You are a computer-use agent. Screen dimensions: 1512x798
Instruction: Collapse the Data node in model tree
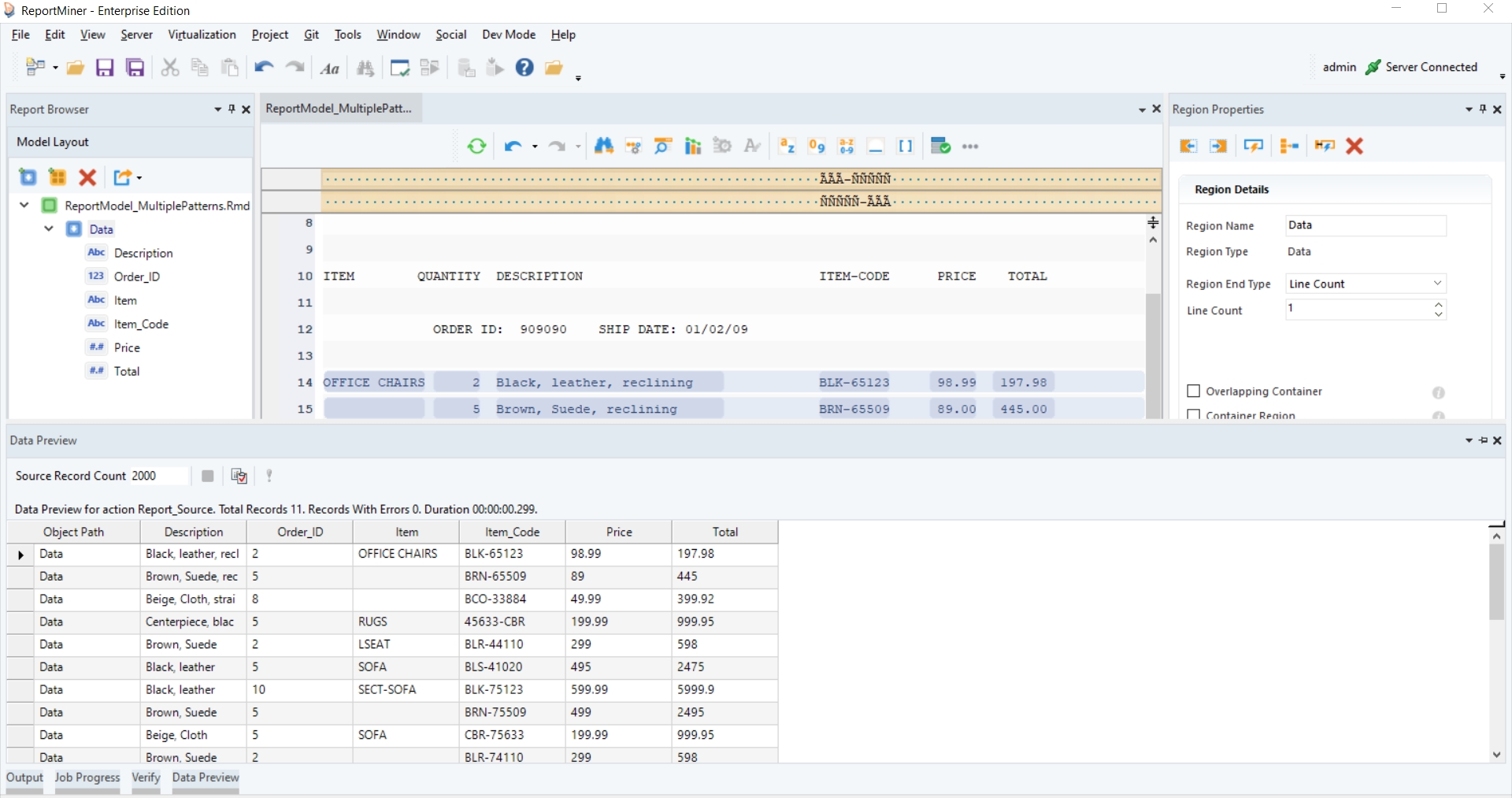coord(49,229)
